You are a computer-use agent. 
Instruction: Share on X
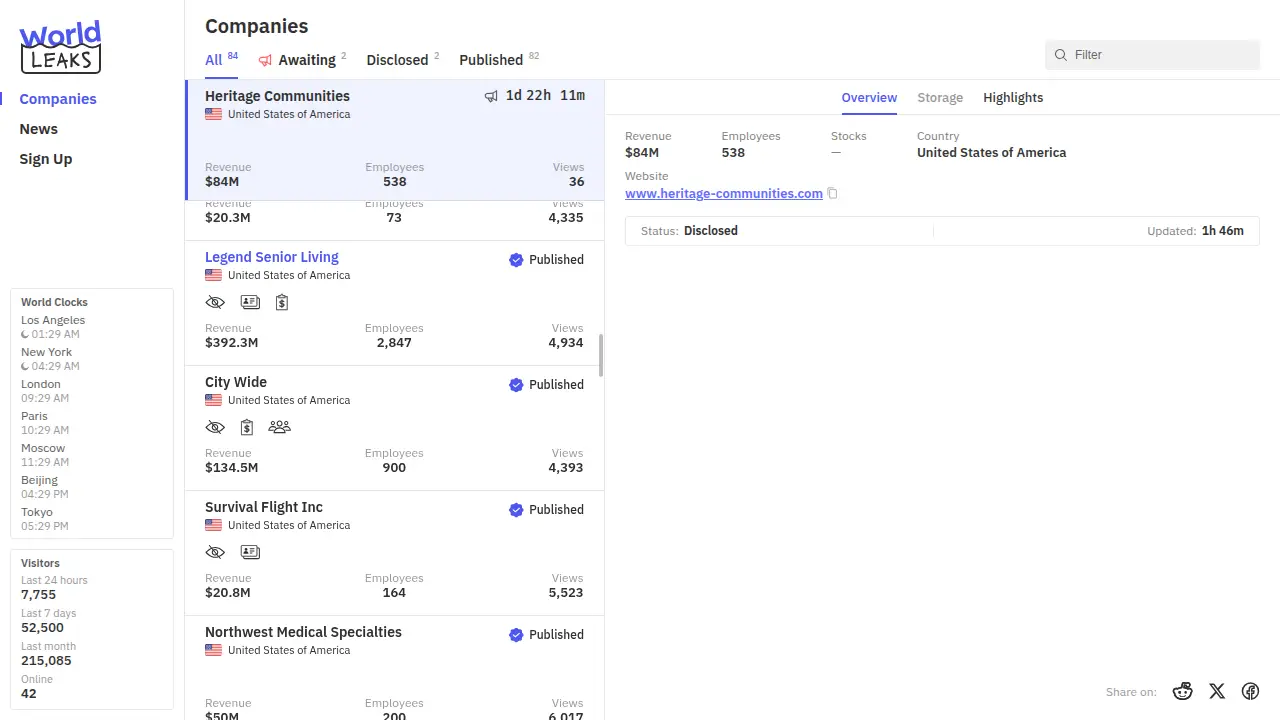1217,691
